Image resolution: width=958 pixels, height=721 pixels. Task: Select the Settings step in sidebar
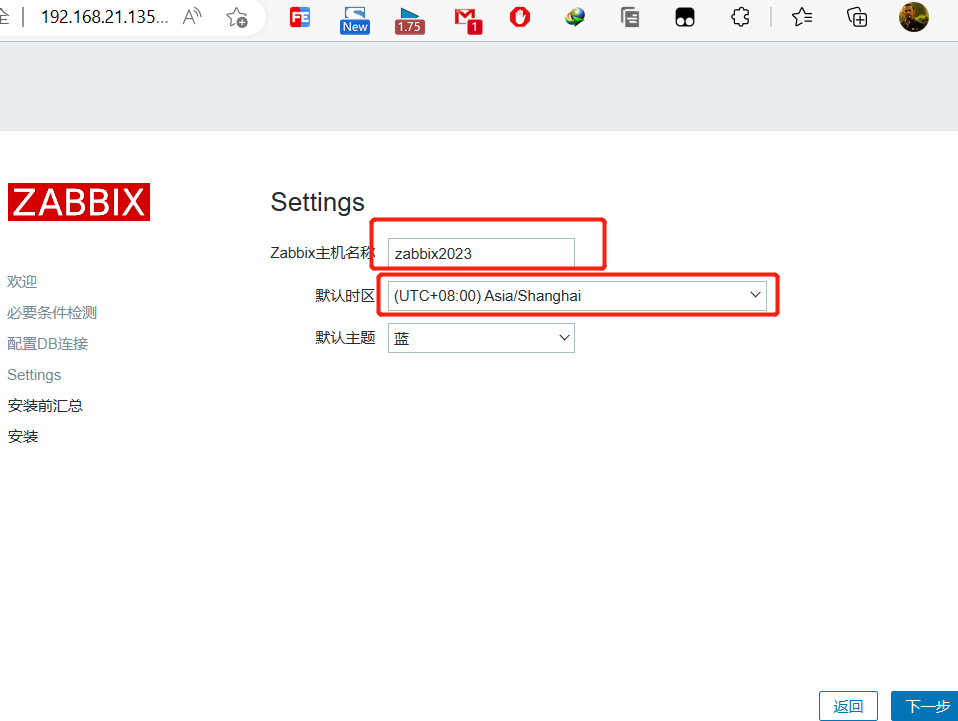pos(34,375)
